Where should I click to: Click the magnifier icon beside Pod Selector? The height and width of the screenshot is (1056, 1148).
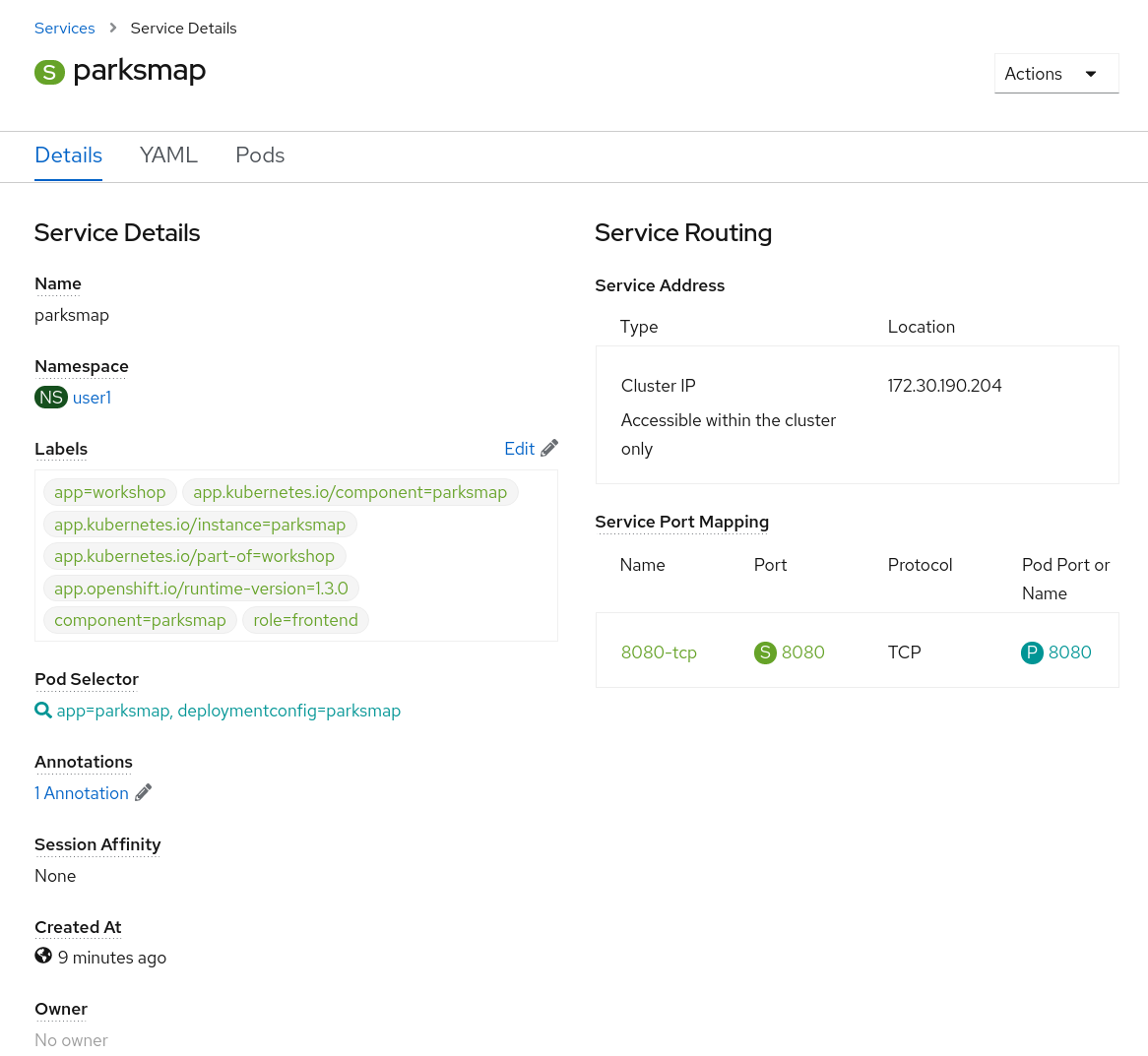tap(43, 710)
